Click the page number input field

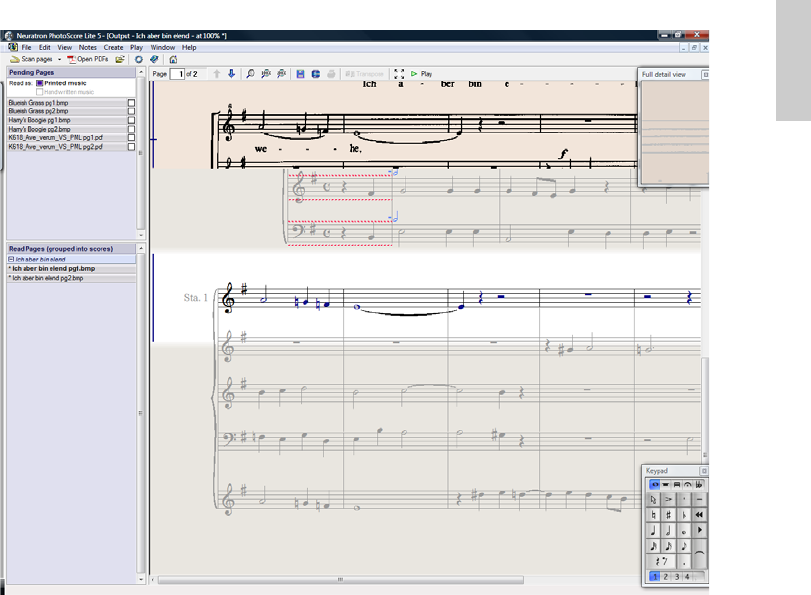point(179,74)
